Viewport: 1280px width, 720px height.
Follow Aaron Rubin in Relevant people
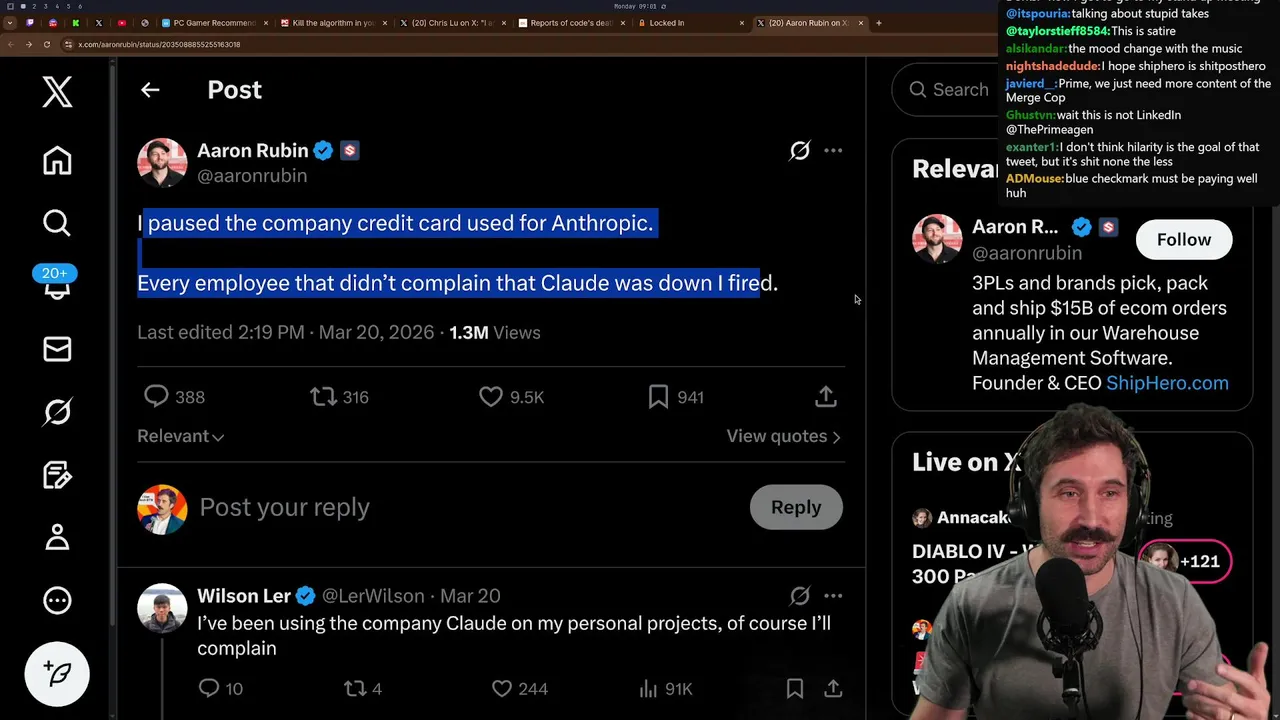[x=1184, y=240]
